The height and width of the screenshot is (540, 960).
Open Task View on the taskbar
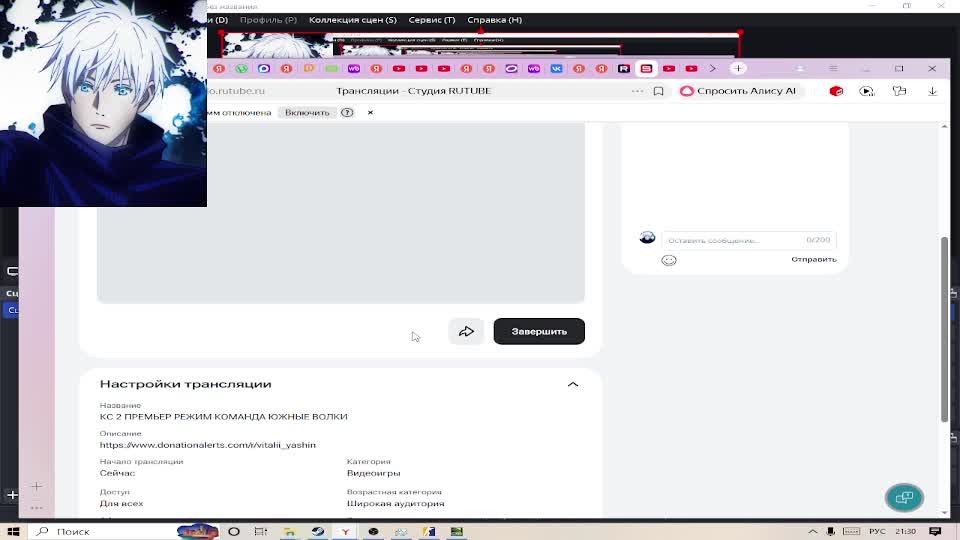(261, 531)
